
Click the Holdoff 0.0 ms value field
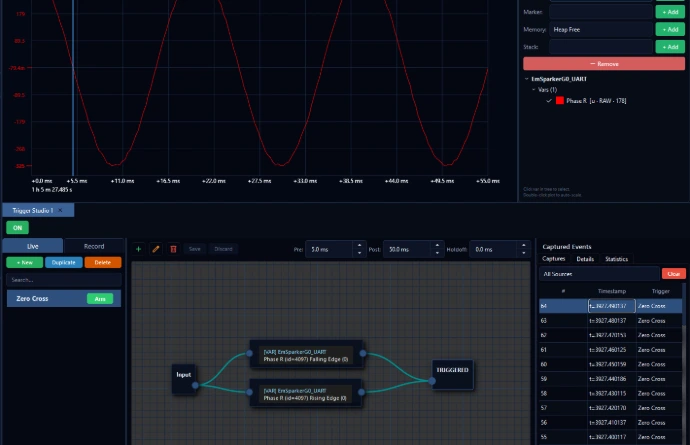coord(495,250)
